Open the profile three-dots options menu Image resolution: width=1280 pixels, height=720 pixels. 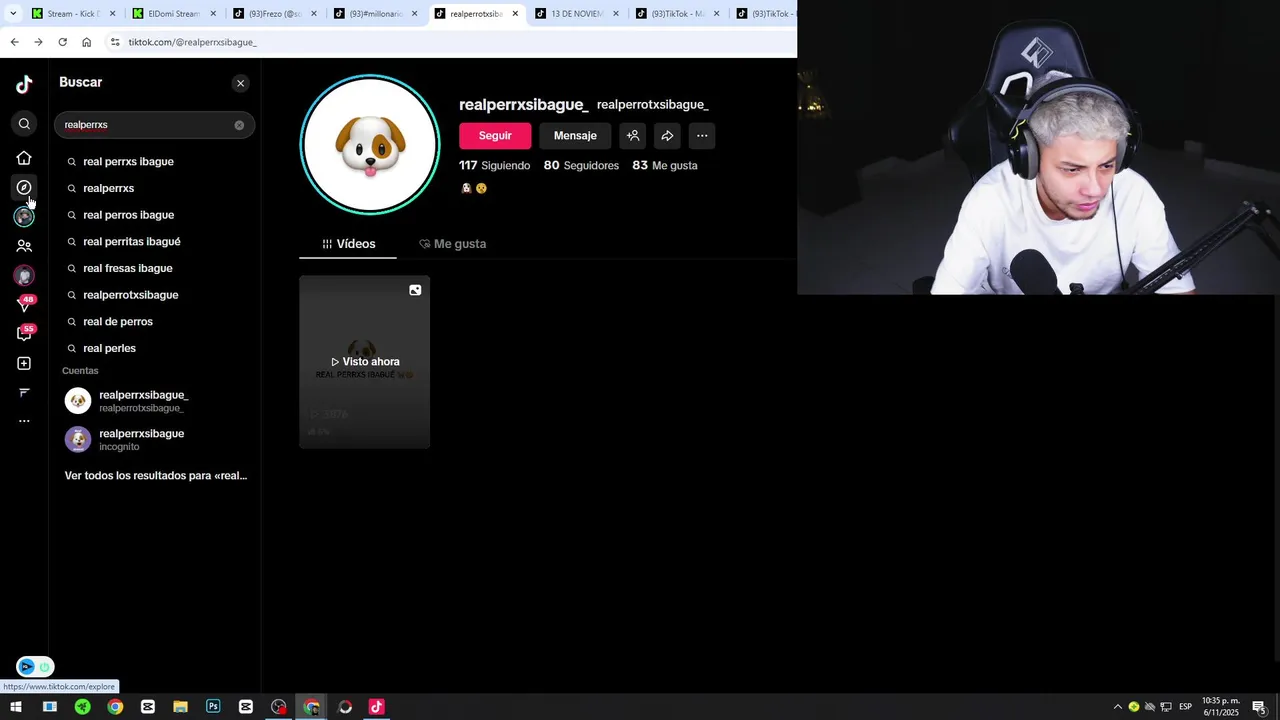pos(702,136)
